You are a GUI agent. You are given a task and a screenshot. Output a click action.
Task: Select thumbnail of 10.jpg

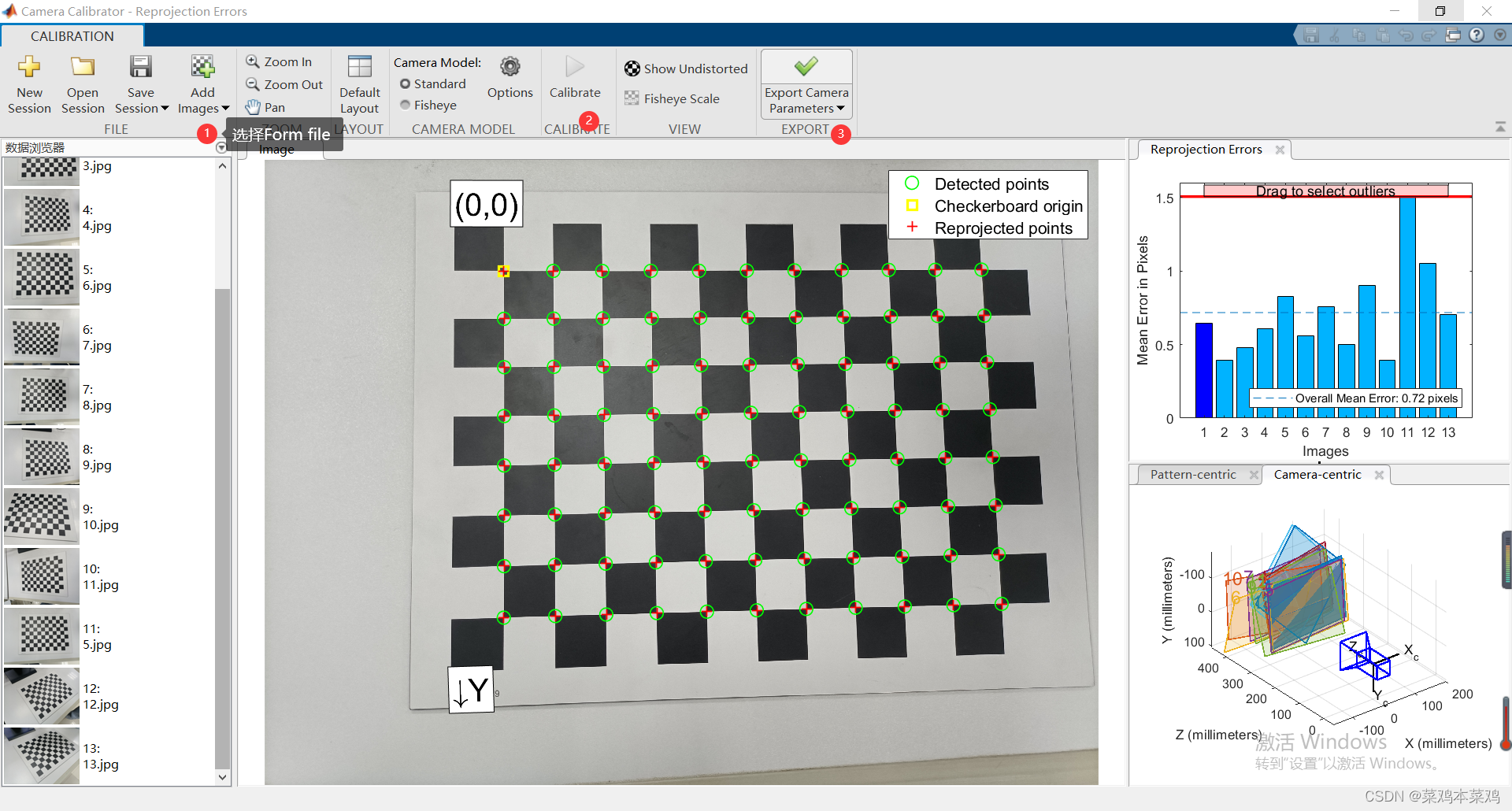coord(42,516)
